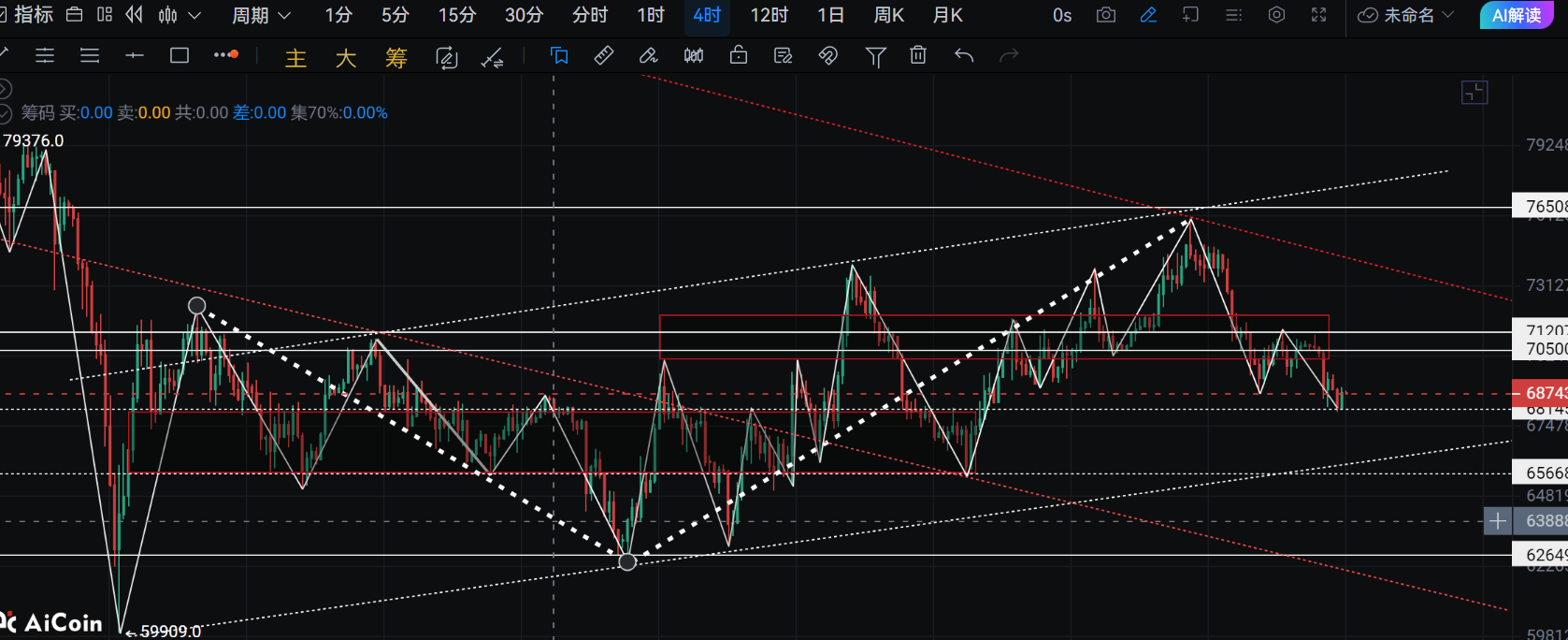Enable the magnet snap tool
The image size is (1568, 640).
coord(827,56)
